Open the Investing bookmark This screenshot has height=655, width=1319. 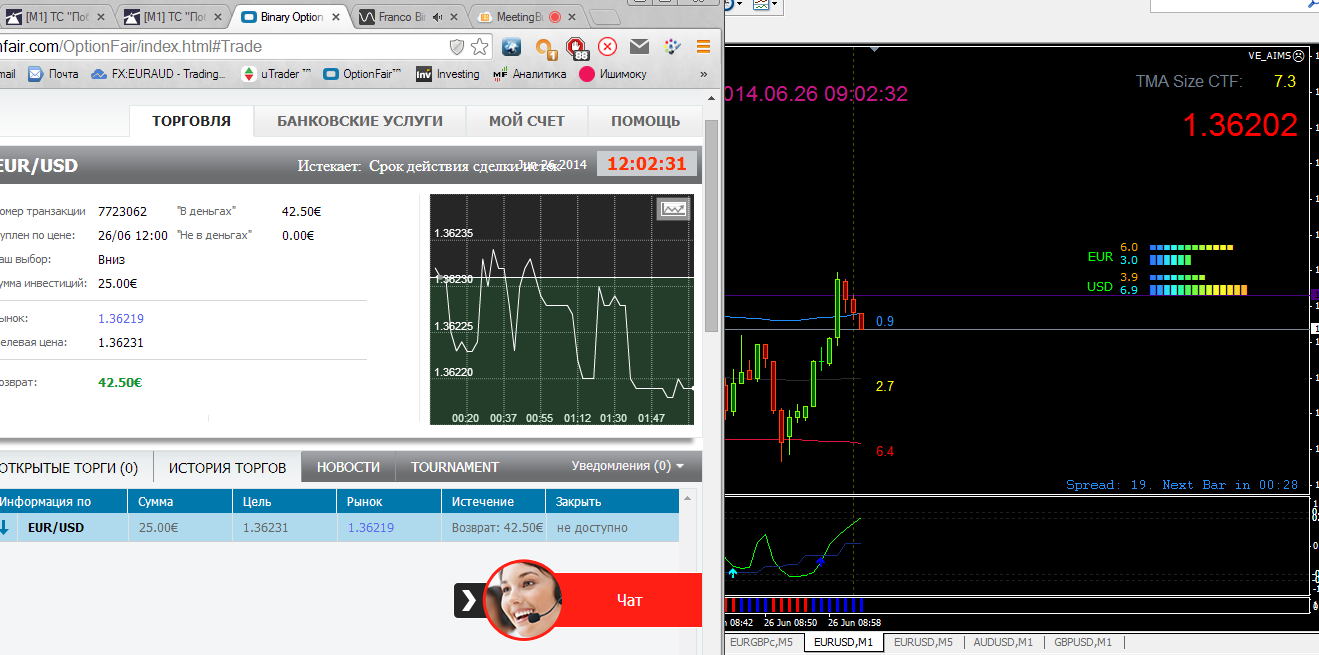(x=448, y=74)
